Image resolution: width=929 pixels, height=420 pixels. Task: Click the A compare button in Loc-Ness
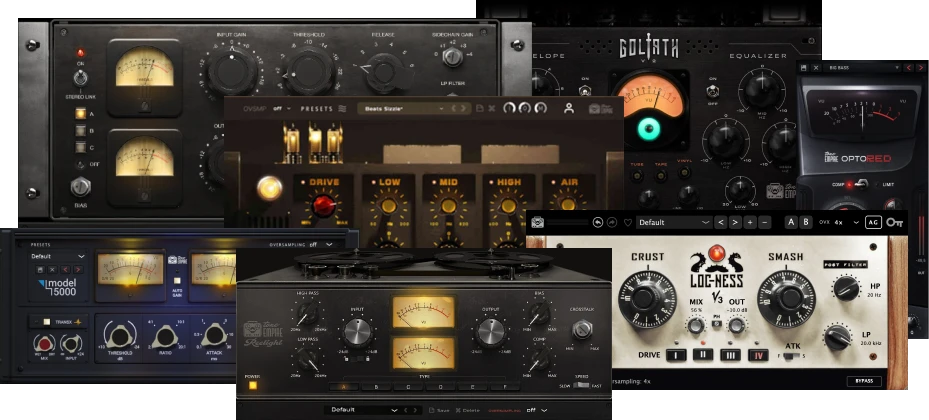click(791, 222)
